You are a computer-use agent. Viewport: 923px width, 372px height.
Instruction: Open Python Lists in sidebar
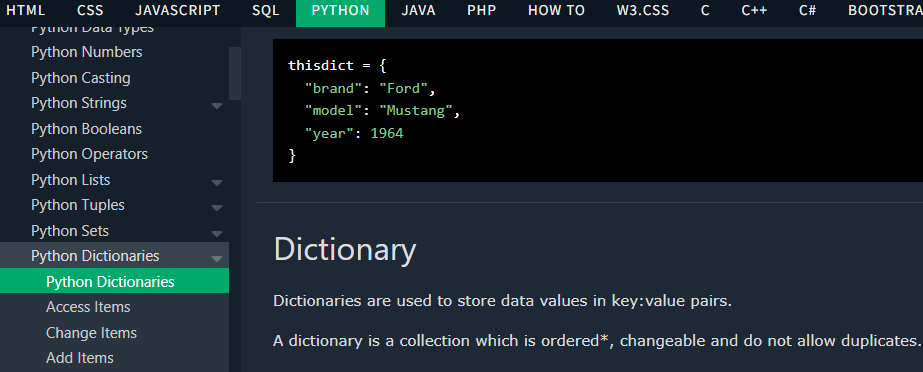(x=70, y=180)
